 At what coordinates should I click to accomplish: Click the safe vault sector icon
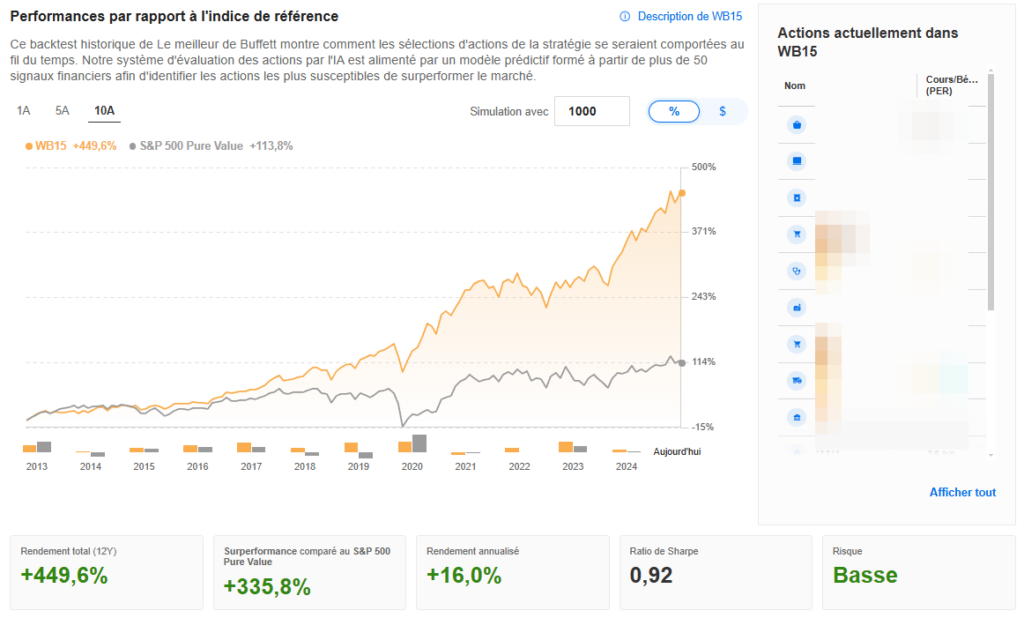797,197
